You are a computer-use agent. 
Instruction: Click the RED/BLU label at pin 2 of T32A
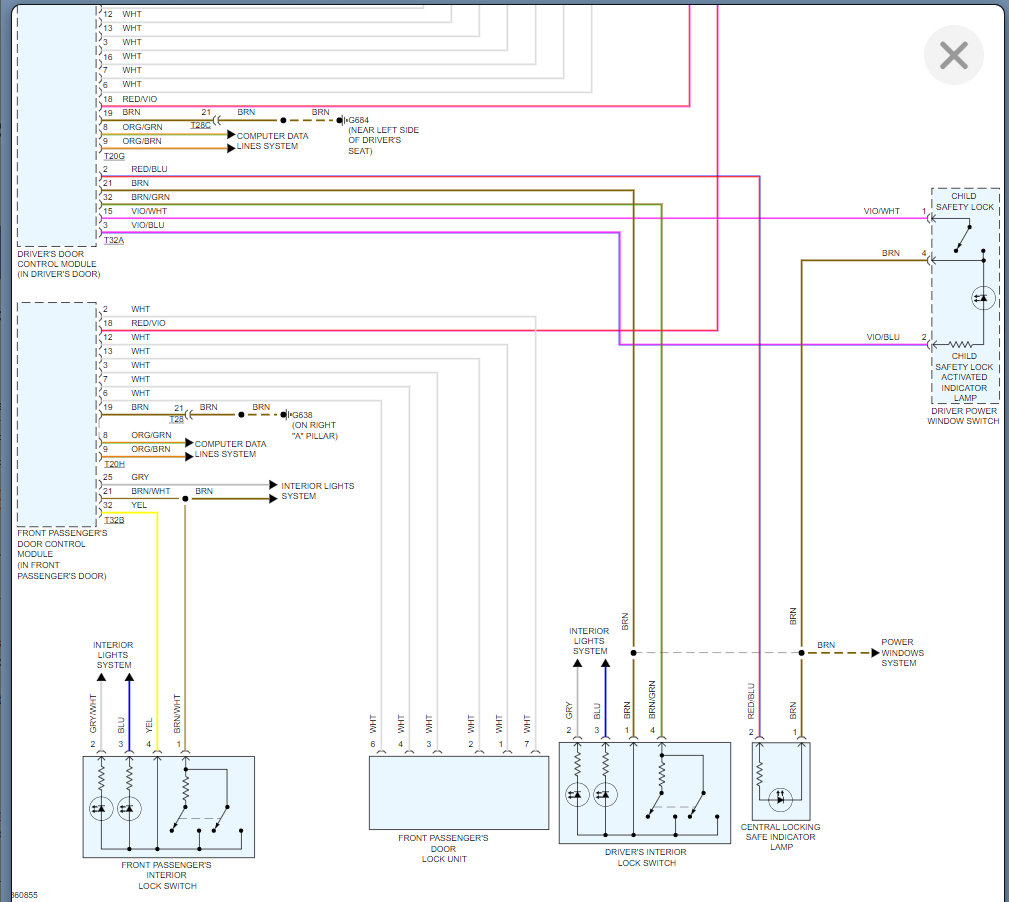pyautogui.click(x=149, y=169)
